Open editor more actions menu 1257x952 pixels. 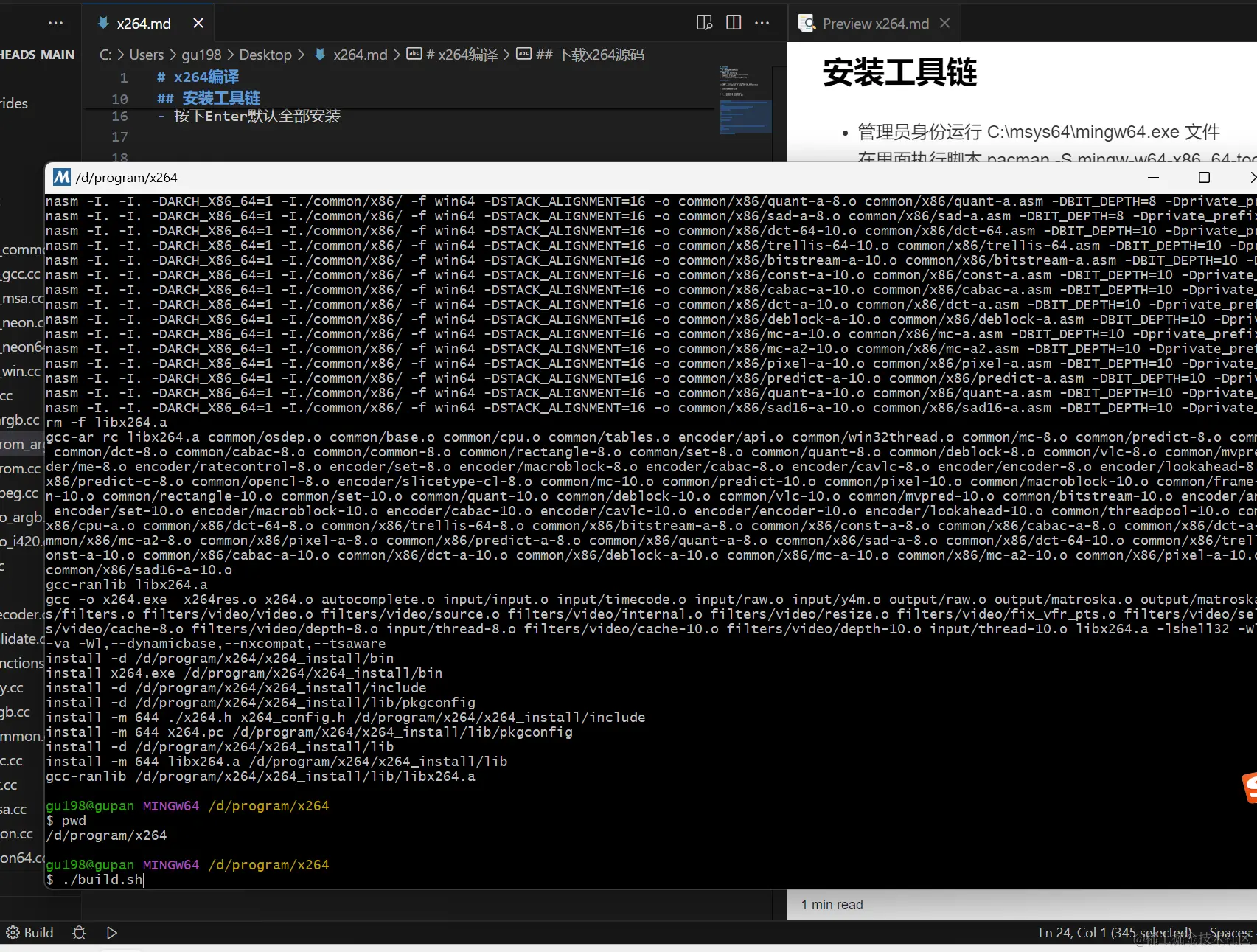click(762, 23)
